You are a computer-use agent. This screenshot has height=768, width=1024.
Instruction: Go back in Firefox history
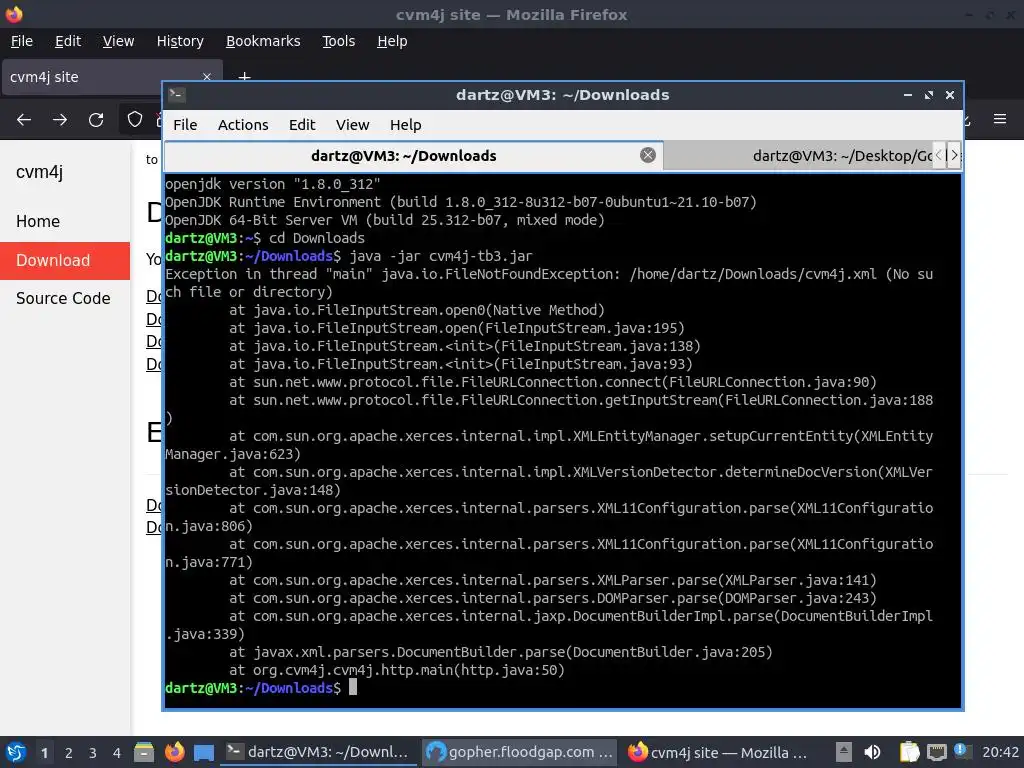[24, 120]
